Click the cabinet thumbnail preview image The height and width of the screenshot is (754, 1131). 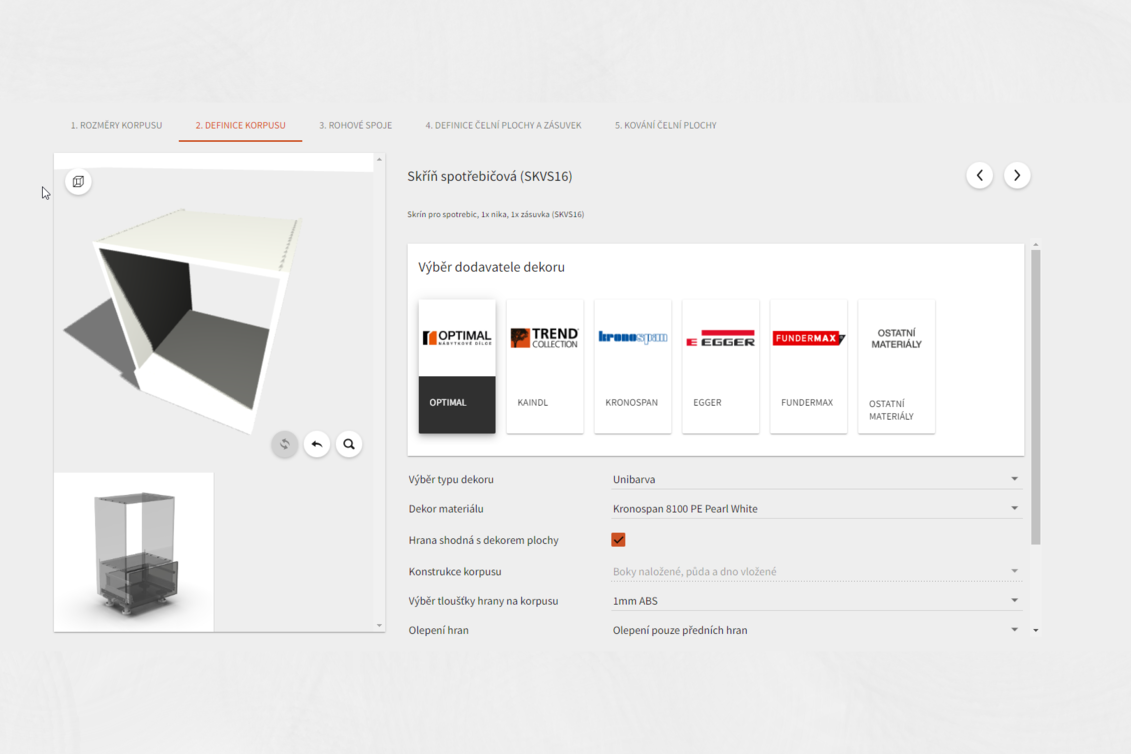[134, 552]
